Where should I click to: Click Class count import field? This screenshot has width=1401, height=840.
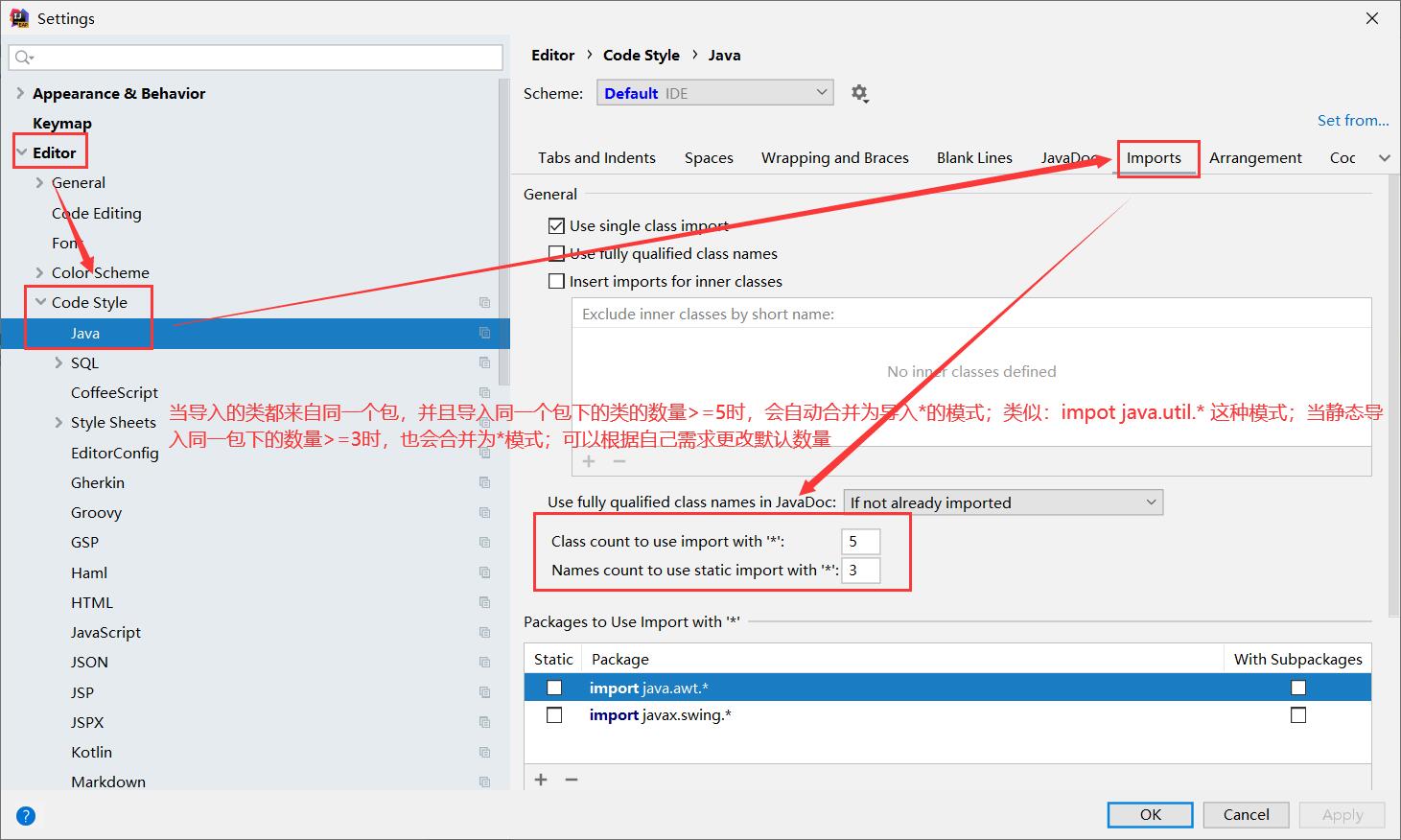860,542
